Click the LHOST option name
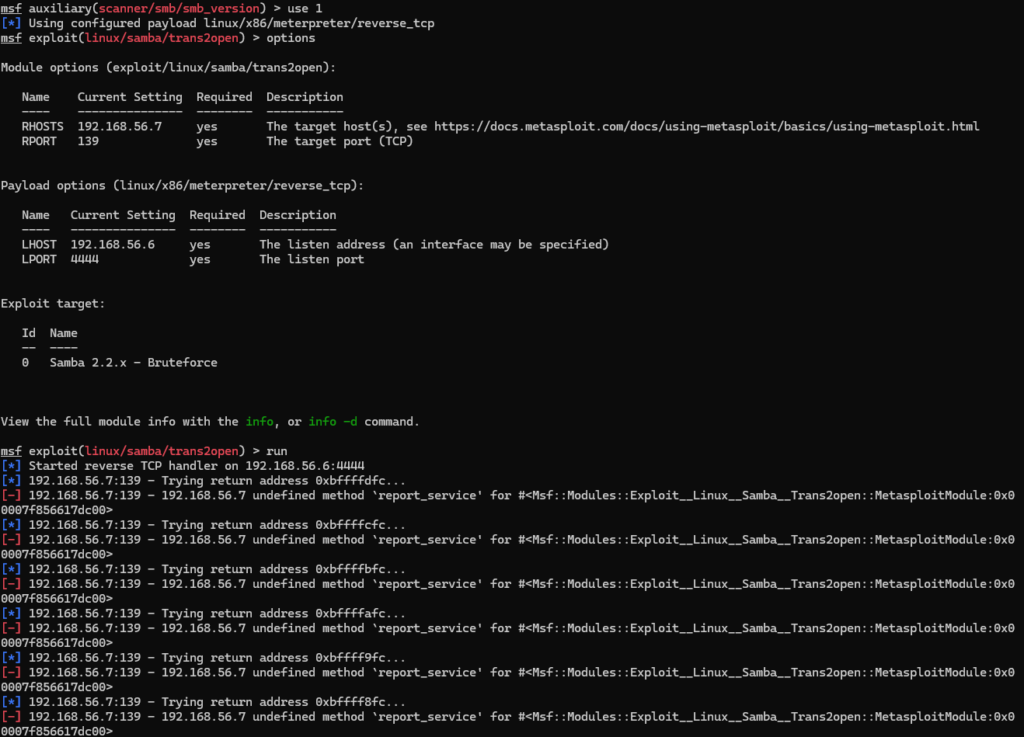The width and height of the screenshot is (1024, 737). click(39, 244)
